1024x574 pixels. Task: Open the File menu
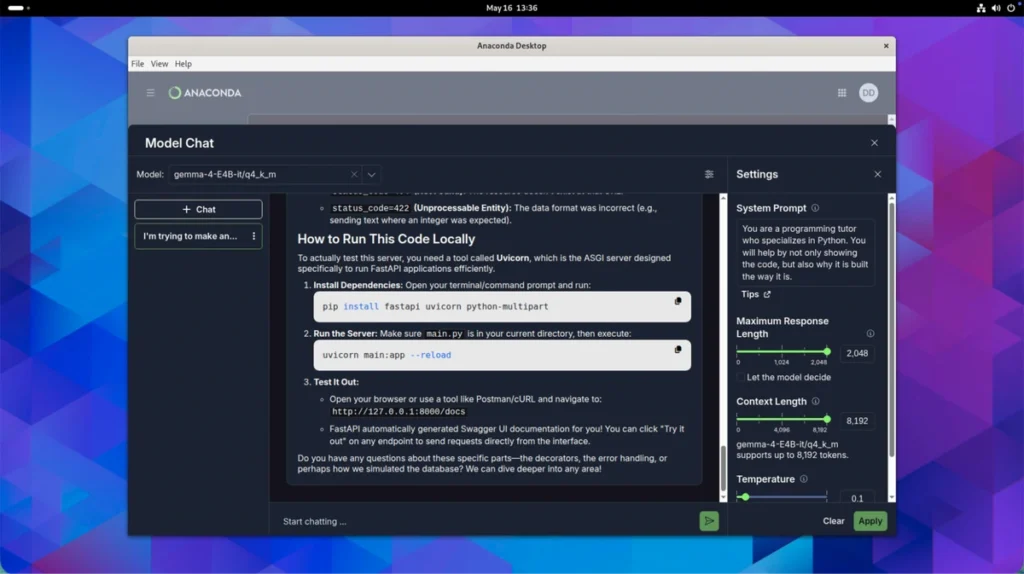pyautogui.click(x=137, y=64)
